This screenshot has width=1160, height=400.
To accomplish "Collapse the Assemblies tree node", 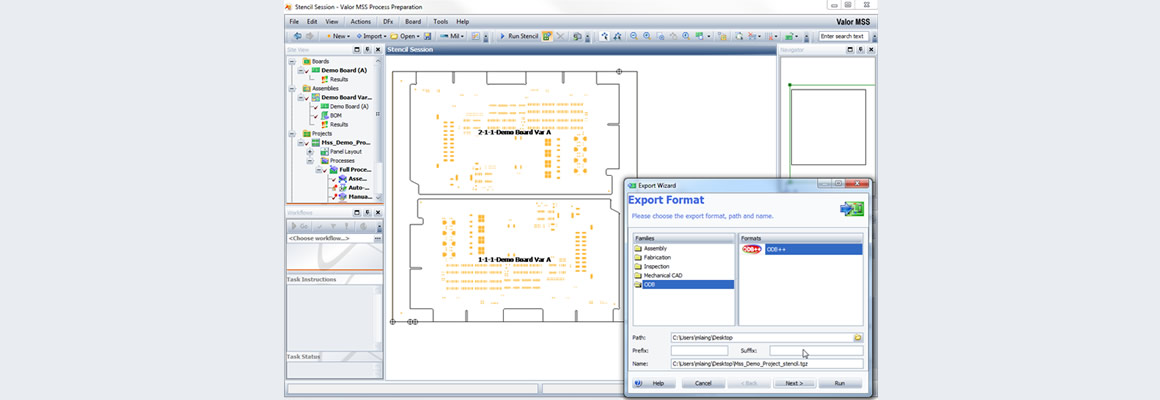I will pos(293,88).
